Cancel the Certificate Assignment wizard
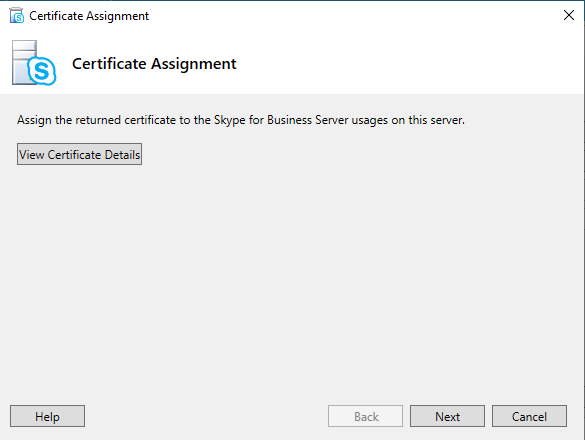 click(x=529, y=416)
